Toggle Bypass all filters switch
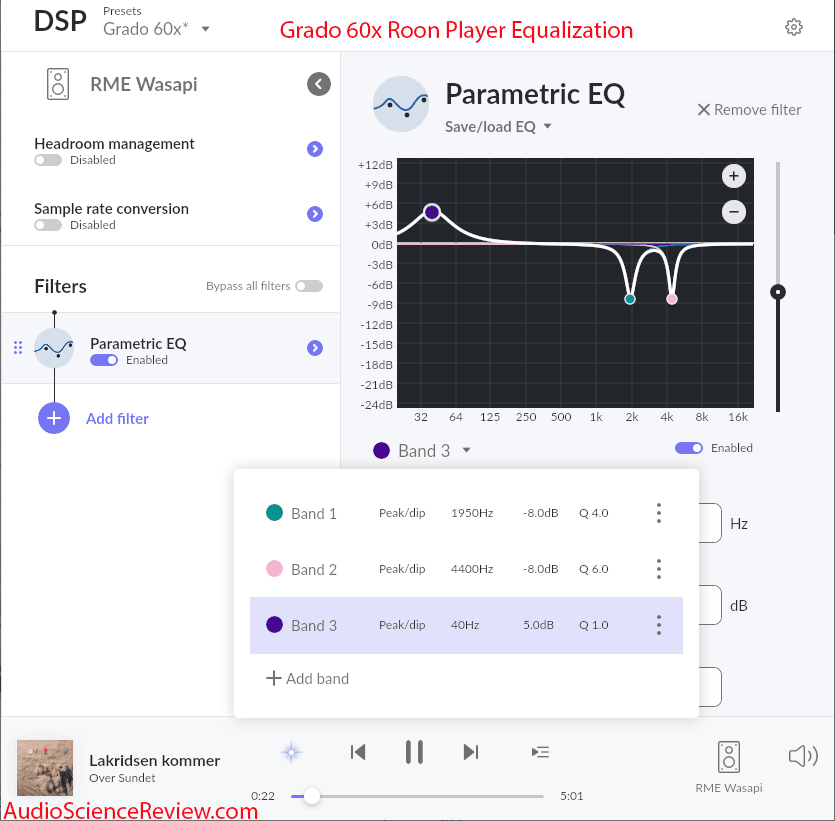 point(309,286)
